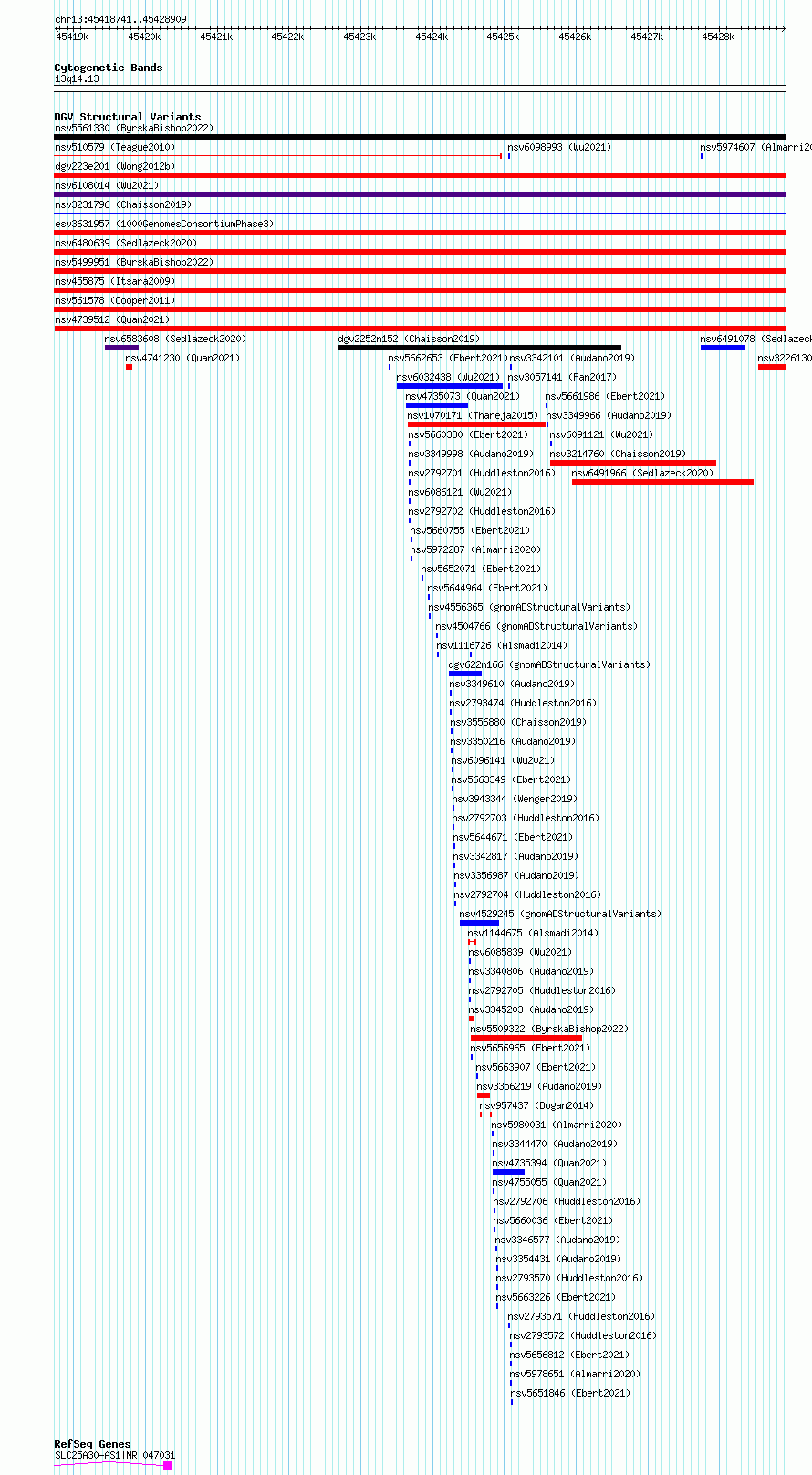Click 45424k position on ruler
812x1475 pixels.
coord(432,37)
